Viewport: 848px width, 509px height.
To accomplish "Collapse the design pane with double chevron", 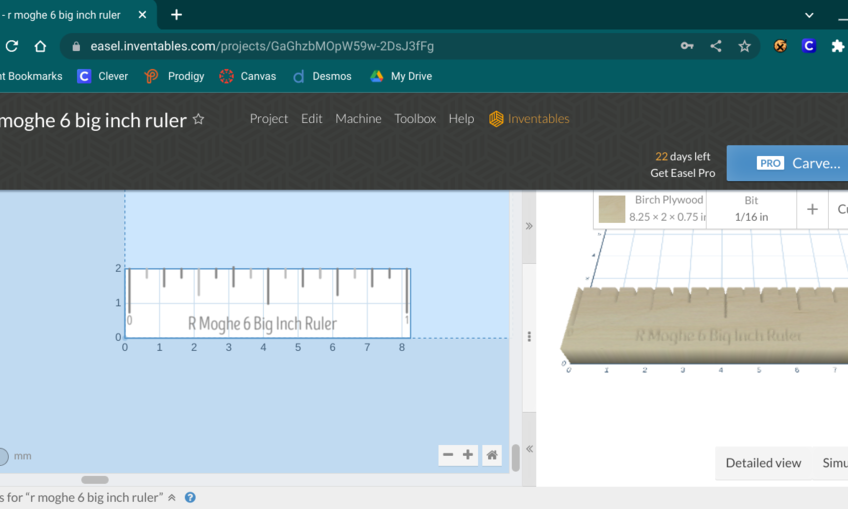I will (529, 226).
